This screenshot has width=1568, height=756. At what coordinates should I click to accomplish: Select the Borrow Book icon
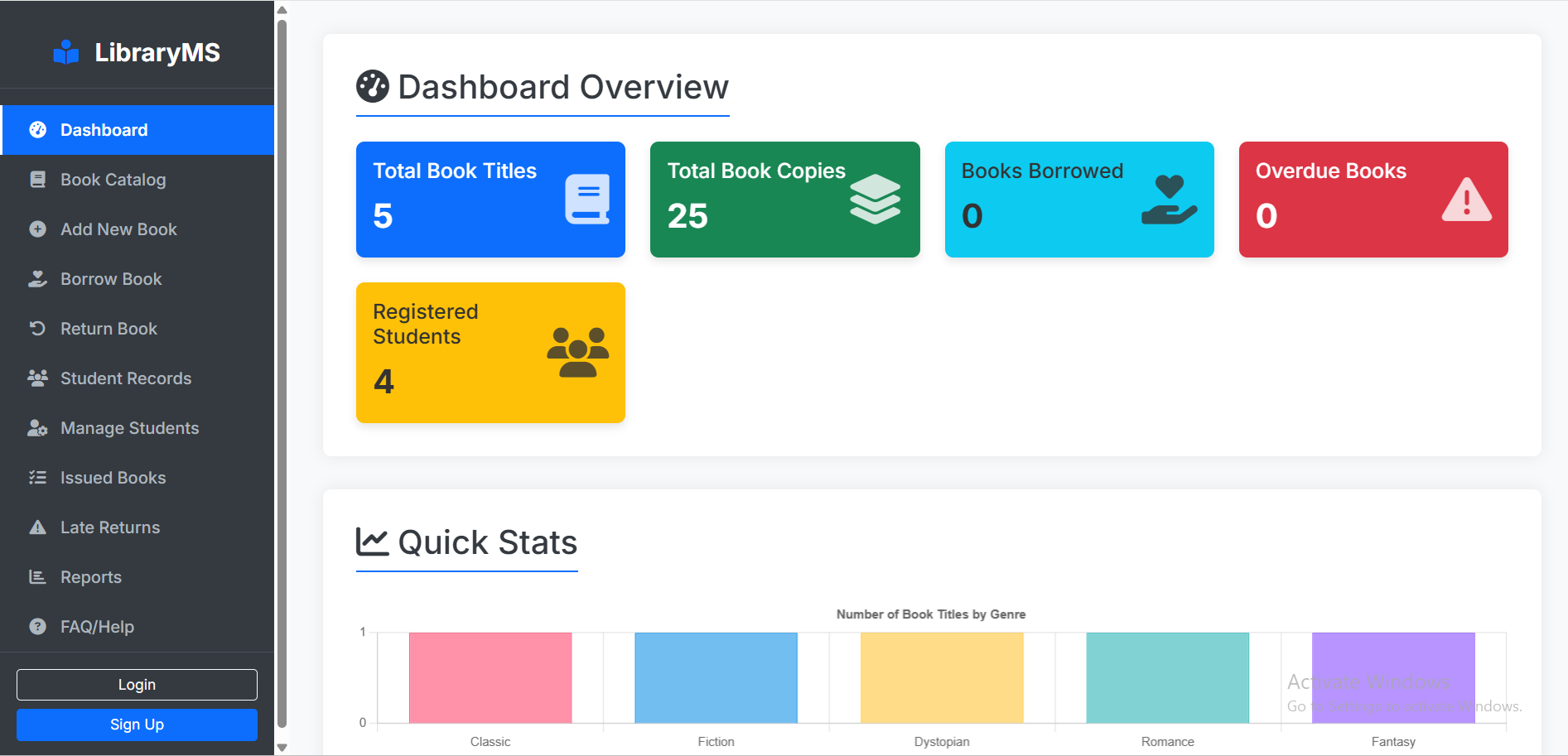(37, 278)
